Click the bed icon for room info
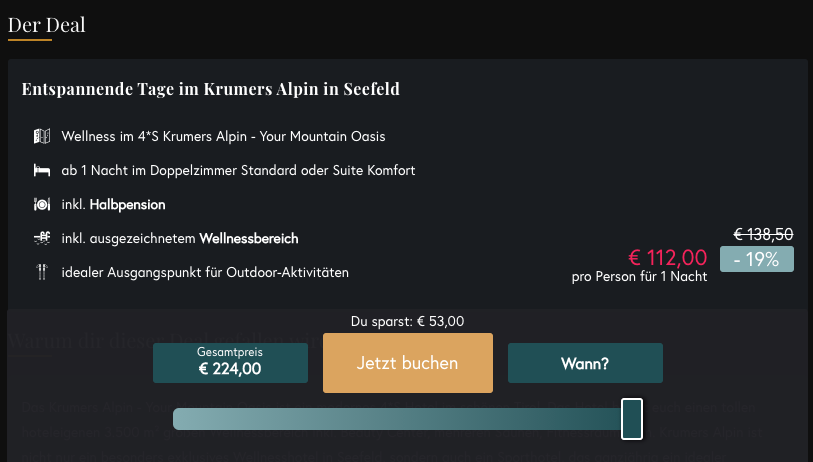The image size is (813, 462). (x=42, y=171)
